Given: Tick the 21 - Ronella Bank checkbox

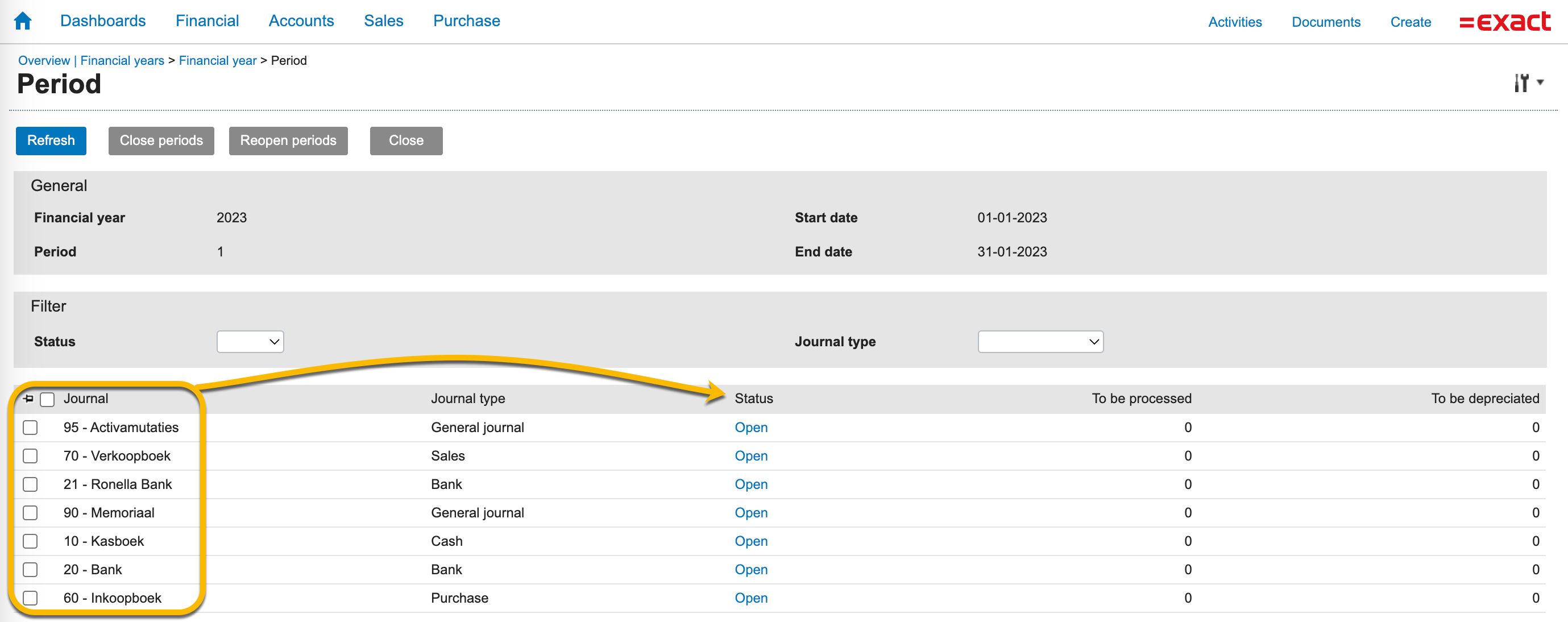Looking at the screenshot, I should (x=31, y=484).
